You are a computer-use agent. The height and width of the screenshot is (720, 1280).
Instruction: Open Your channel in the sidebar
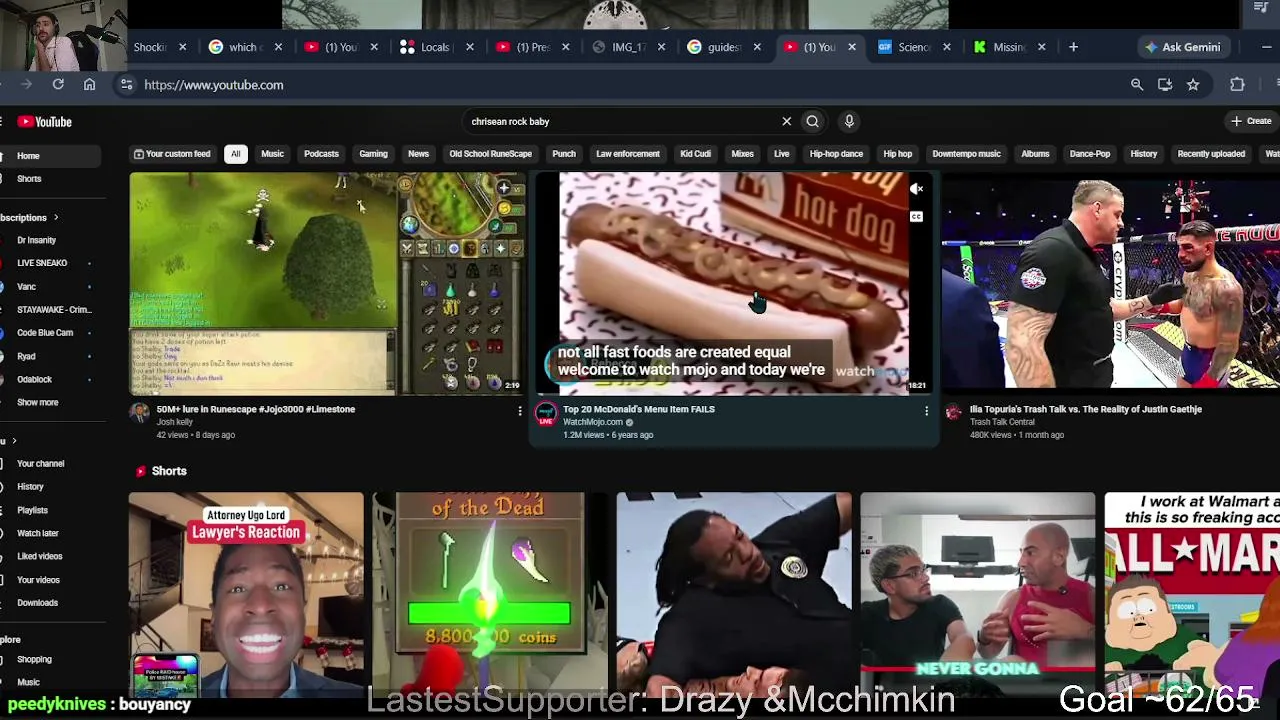[x=48, y=464]
